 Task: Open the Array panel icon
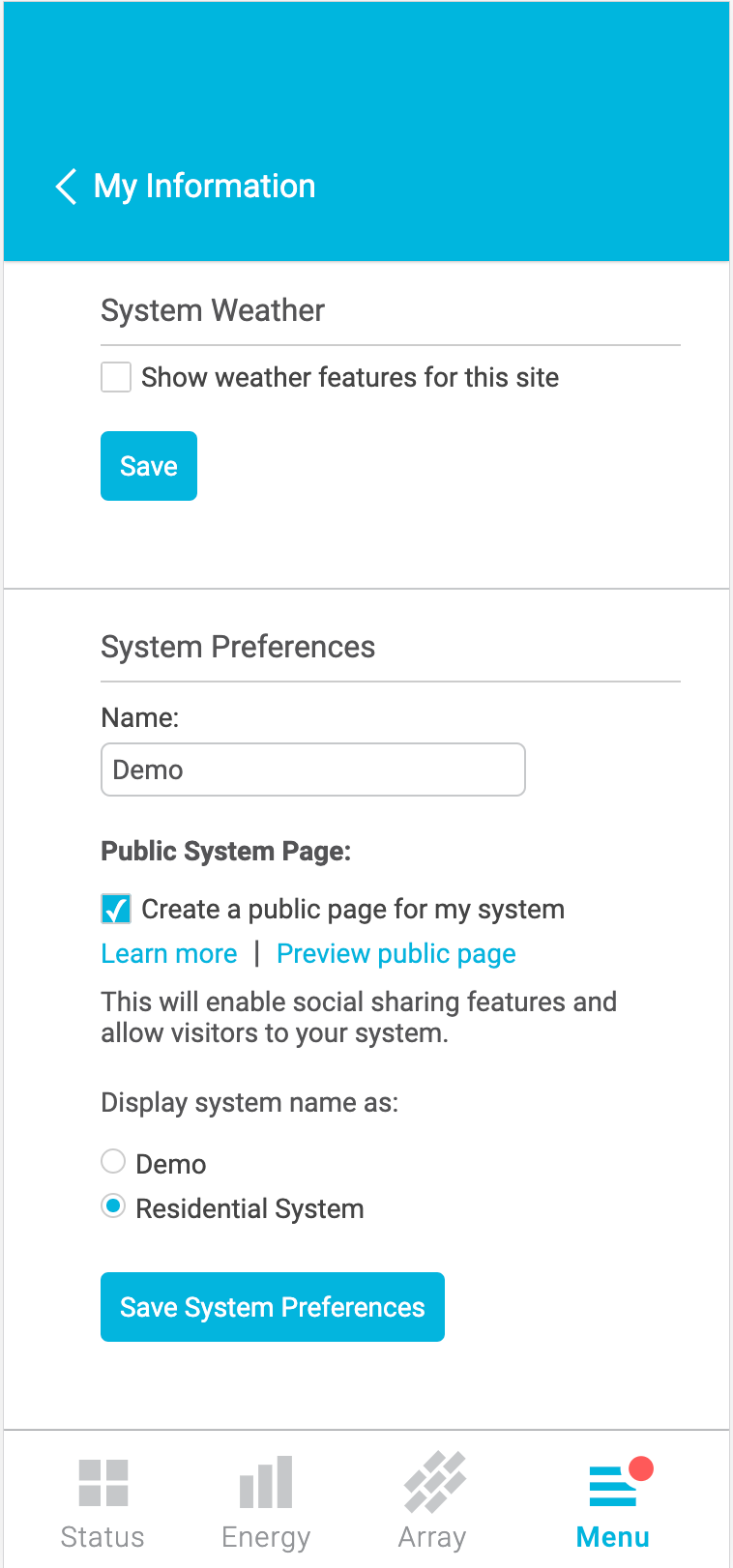432,1481
